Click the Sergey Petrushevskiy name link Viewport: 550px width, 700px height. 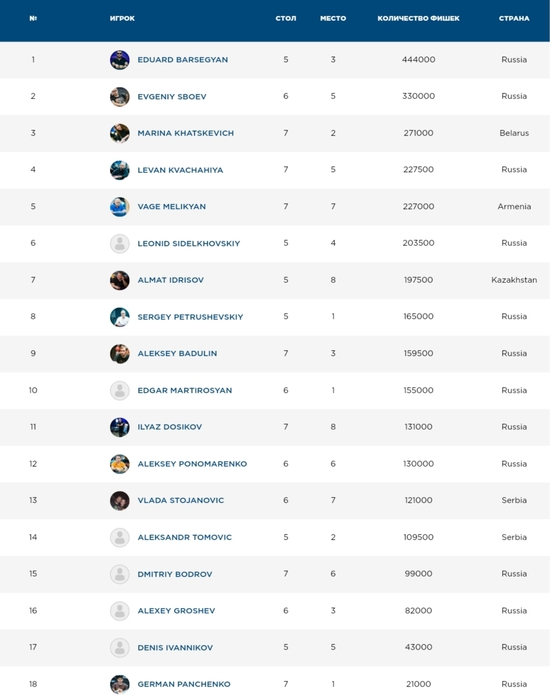pyautogui.click(x=190, y=317)
